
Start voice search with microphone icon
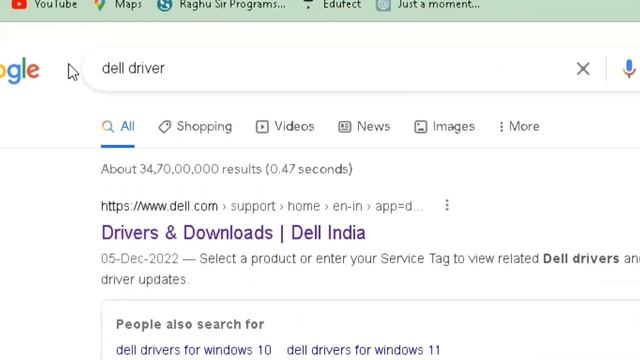click(x=629, y=69)
